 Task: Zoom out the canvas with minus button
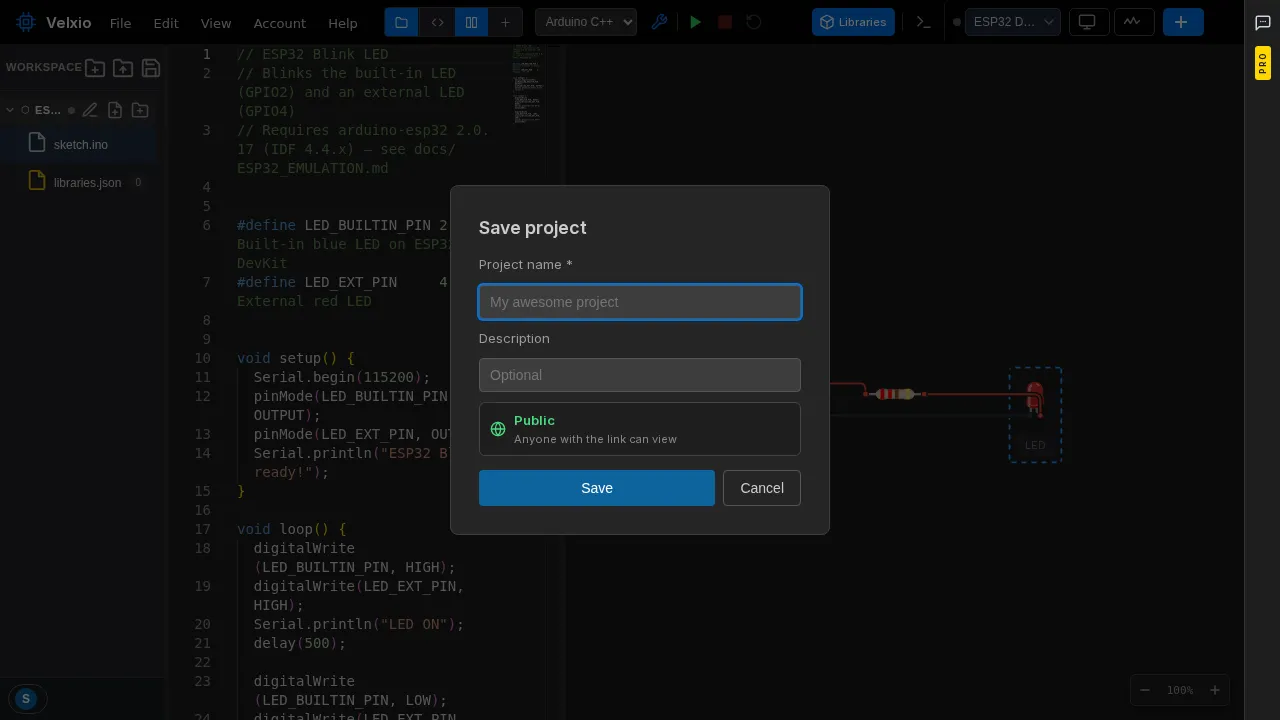1145,690
